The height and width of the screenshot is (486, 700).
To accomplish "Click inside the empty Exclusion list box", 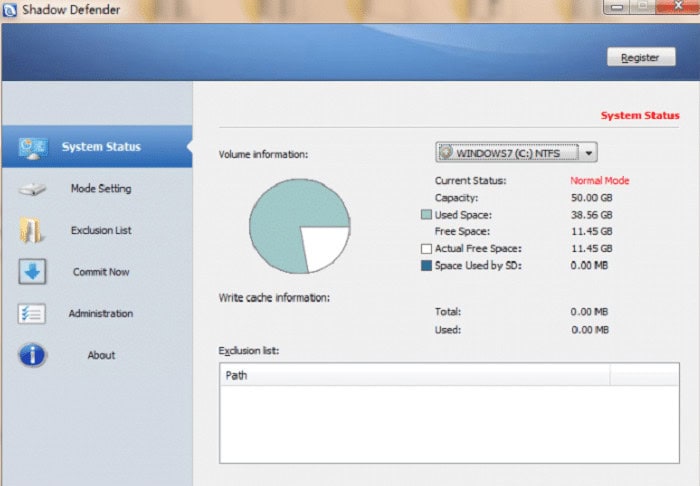I will 449,424.
